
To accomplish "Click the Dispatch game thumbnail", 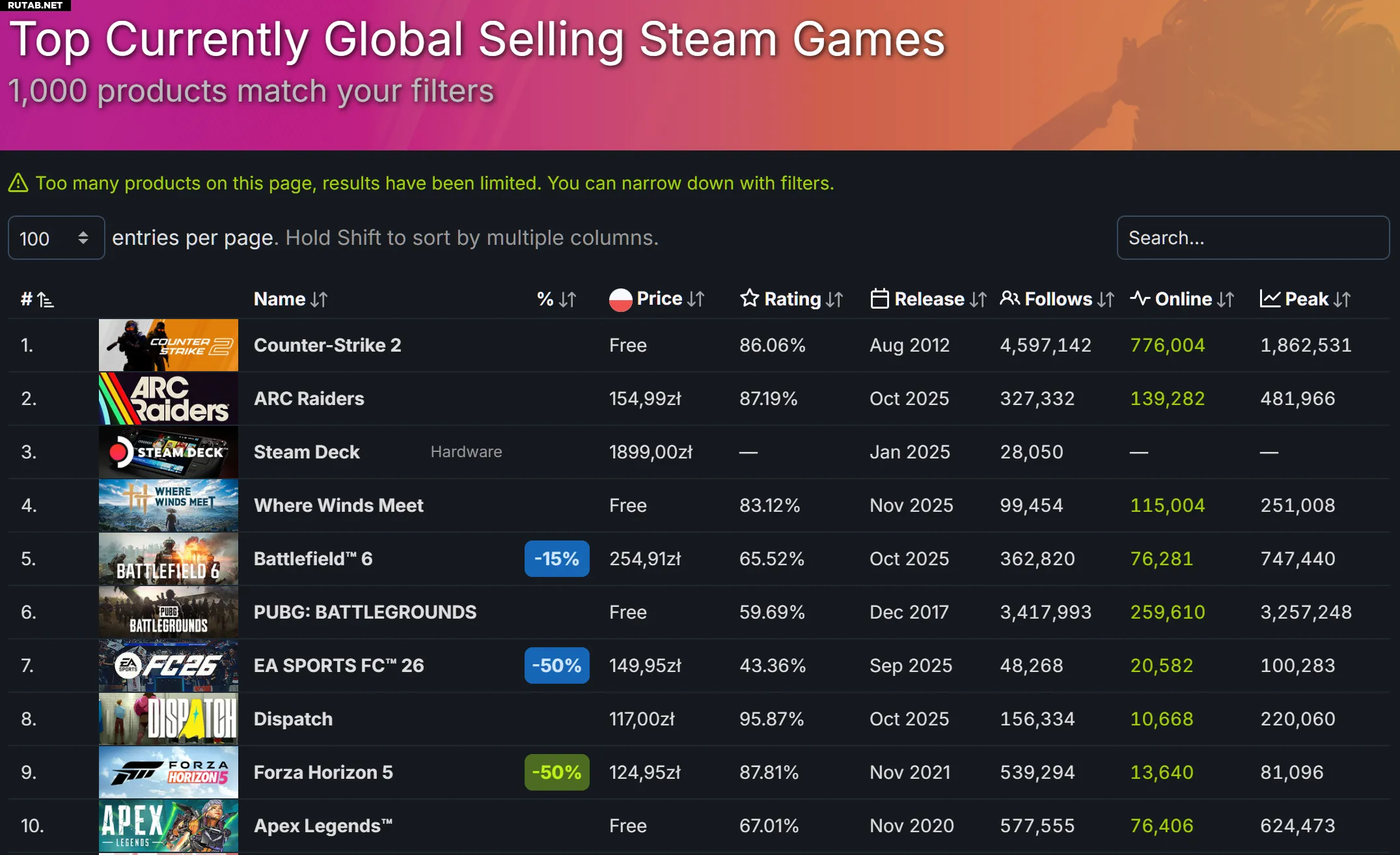I will (x=168, y=719).
